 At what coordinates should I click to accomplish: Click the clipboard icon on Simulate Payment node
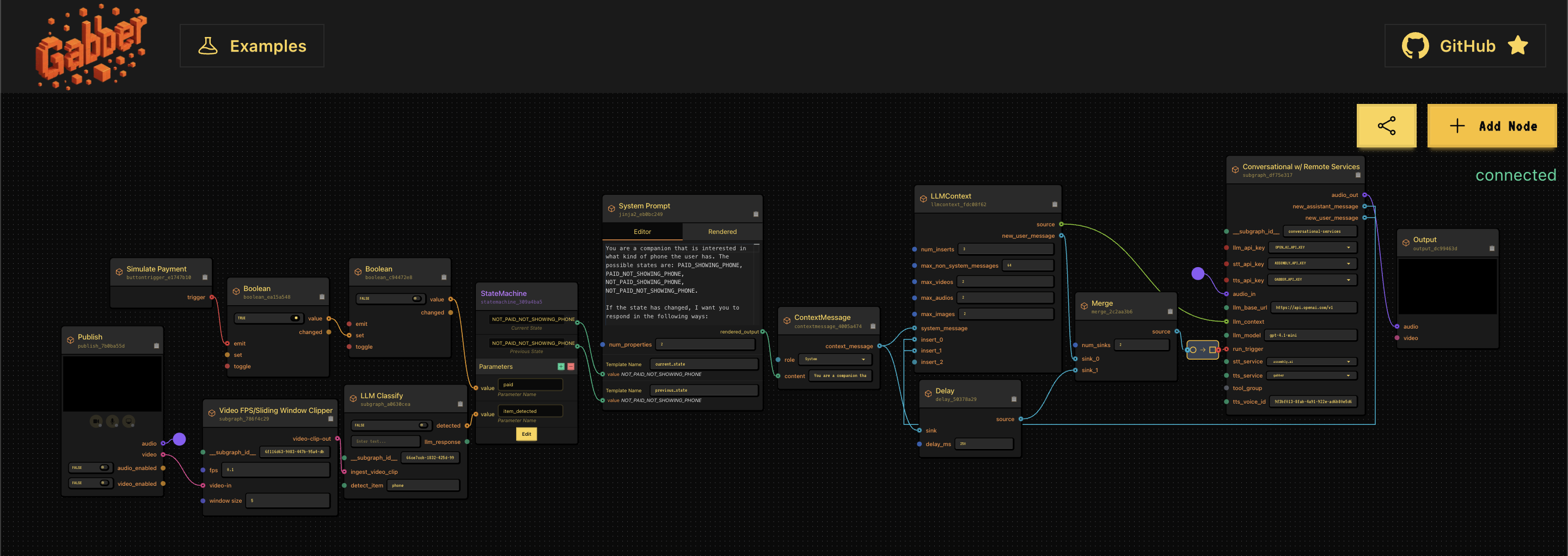(205, 277)
